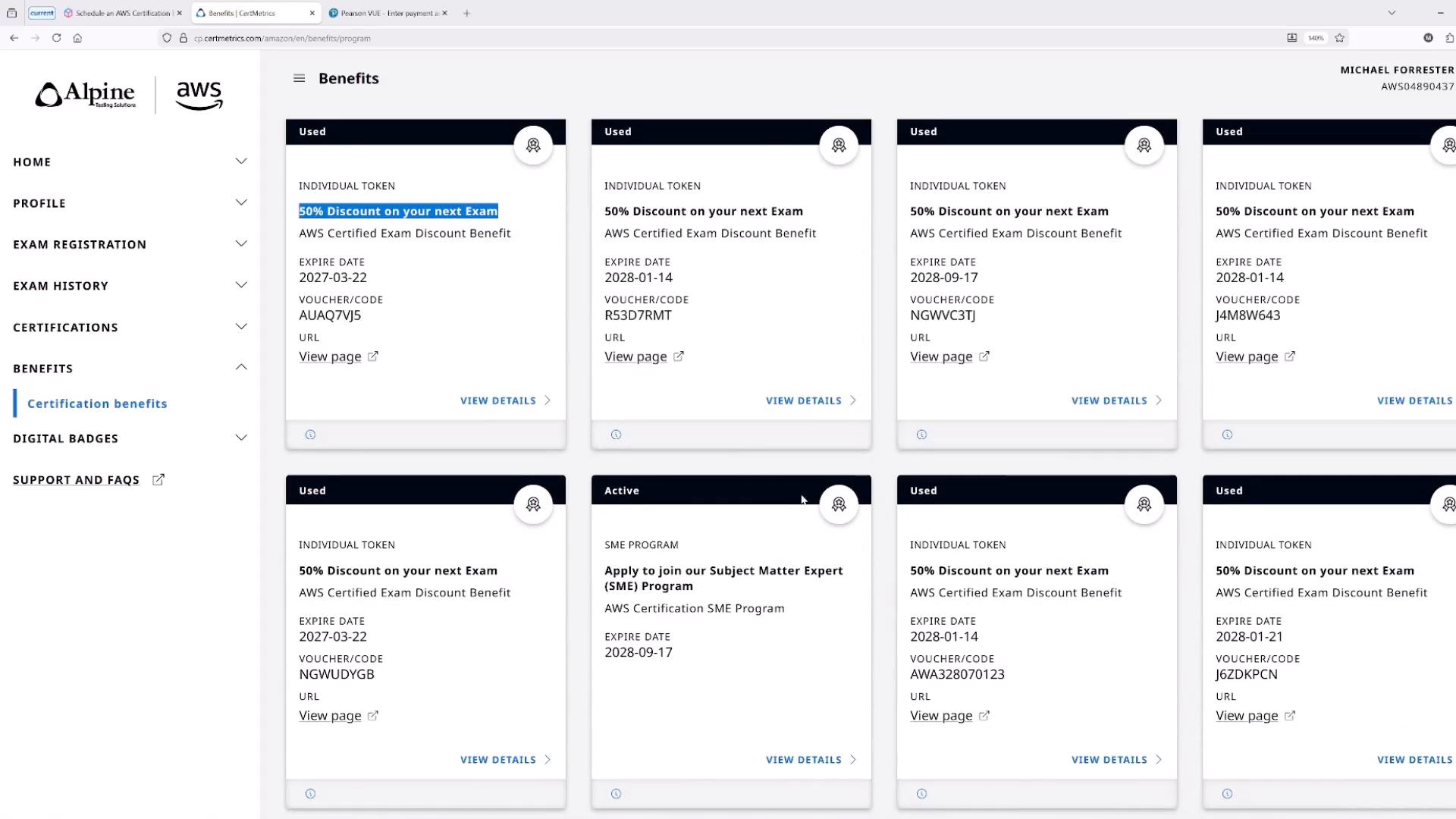Viewport: 1456px width, 819px height.
Task: Click the browser address bar URL
Action: click(x=282, y=38)
